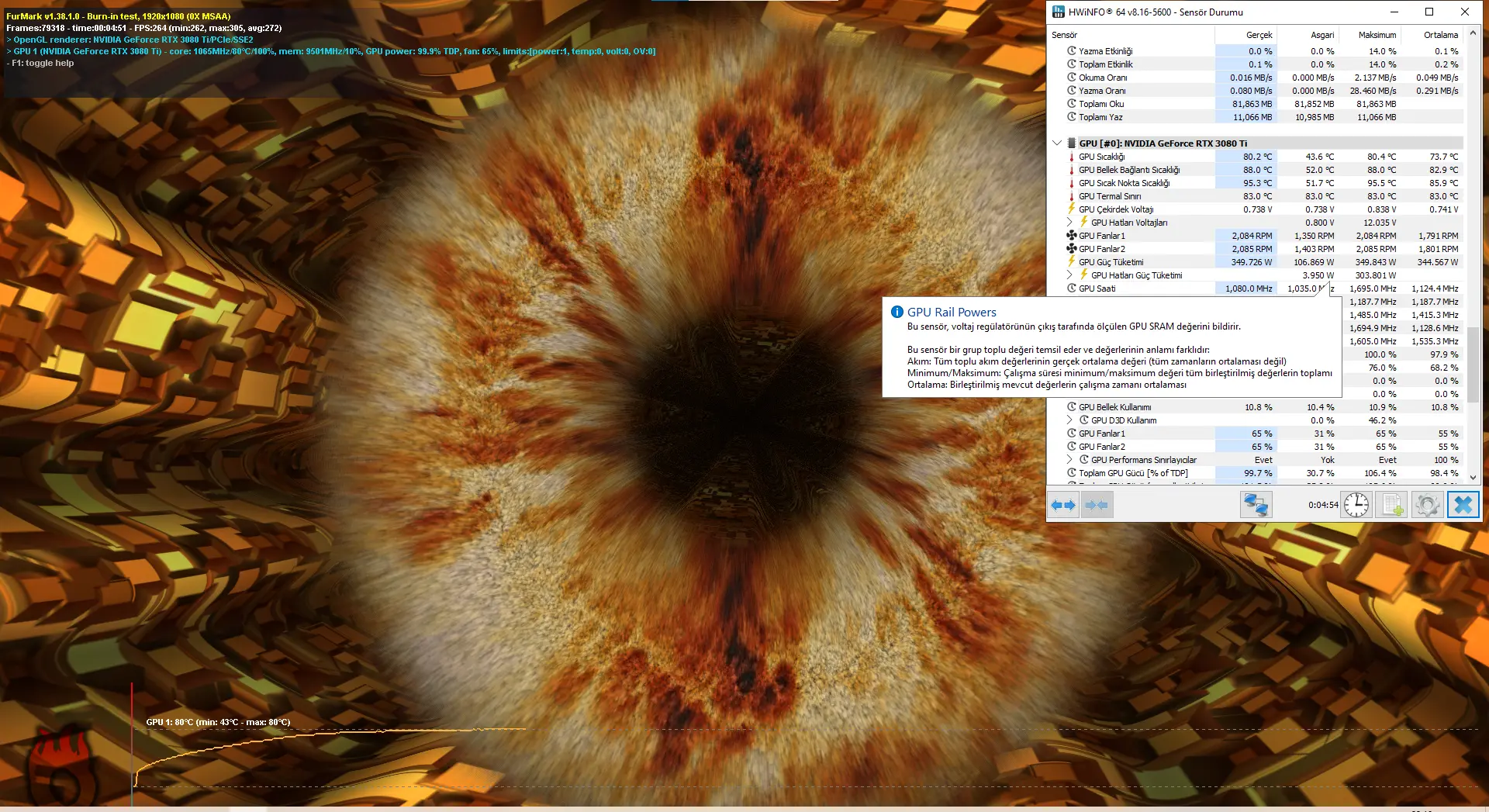The image size is (1489, 812).
Task: Open HWiNFO sensor settings gear icon
Action: [x=1427, y=505]
